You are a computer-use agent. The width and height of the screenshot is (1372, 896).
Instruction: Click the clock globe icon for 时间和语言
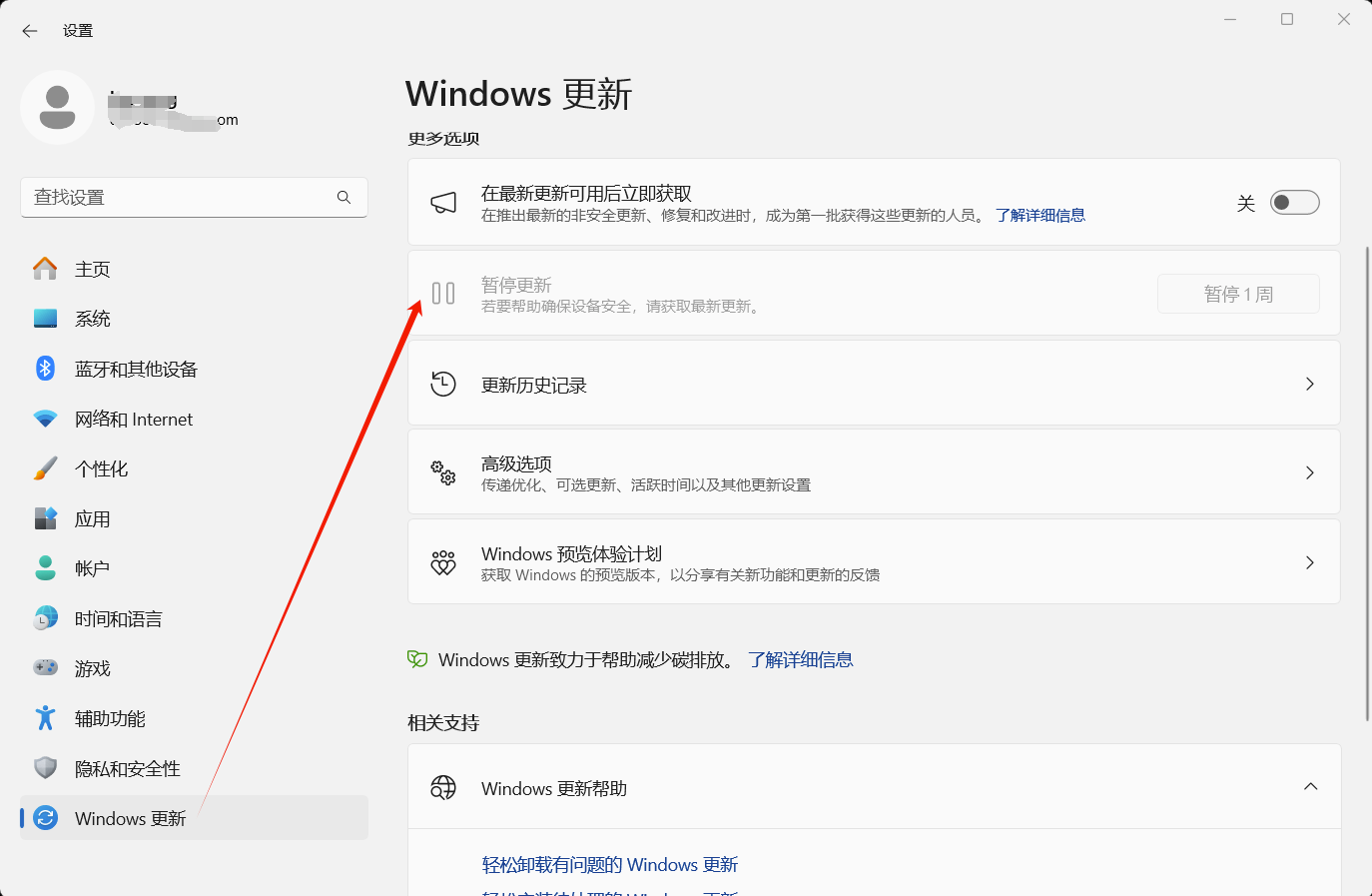[x=45, y=618]
